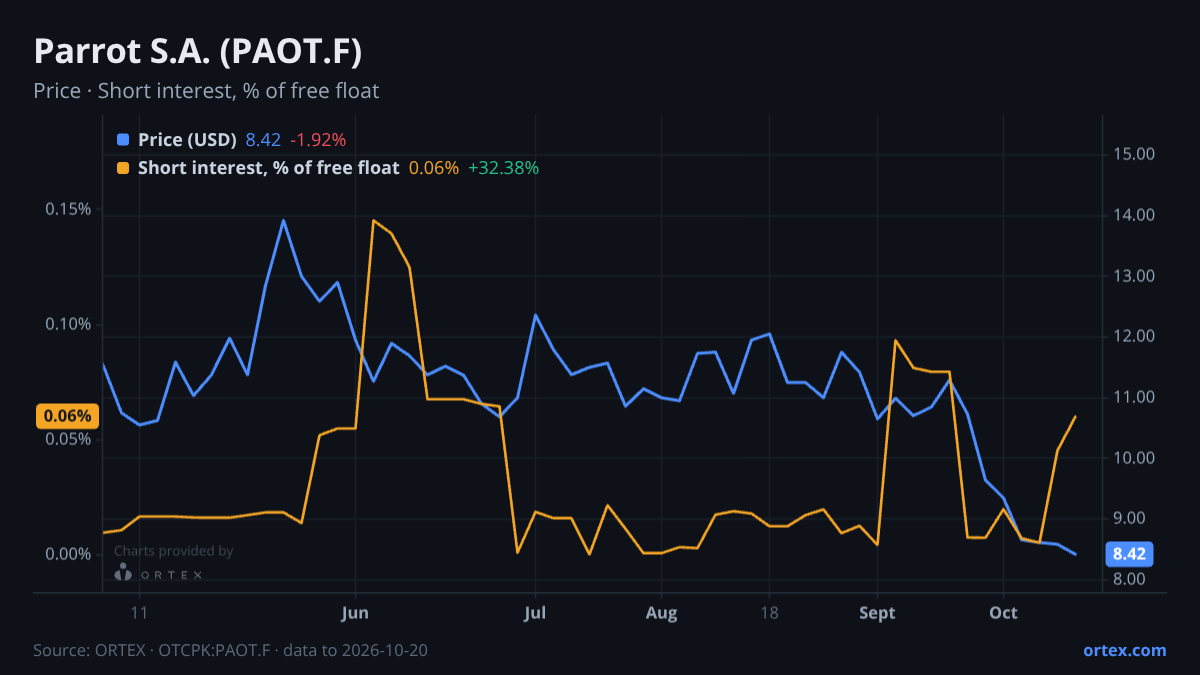Click the 11.00 right axis label
1200x675 pixels.
(x=1133, y=397)
